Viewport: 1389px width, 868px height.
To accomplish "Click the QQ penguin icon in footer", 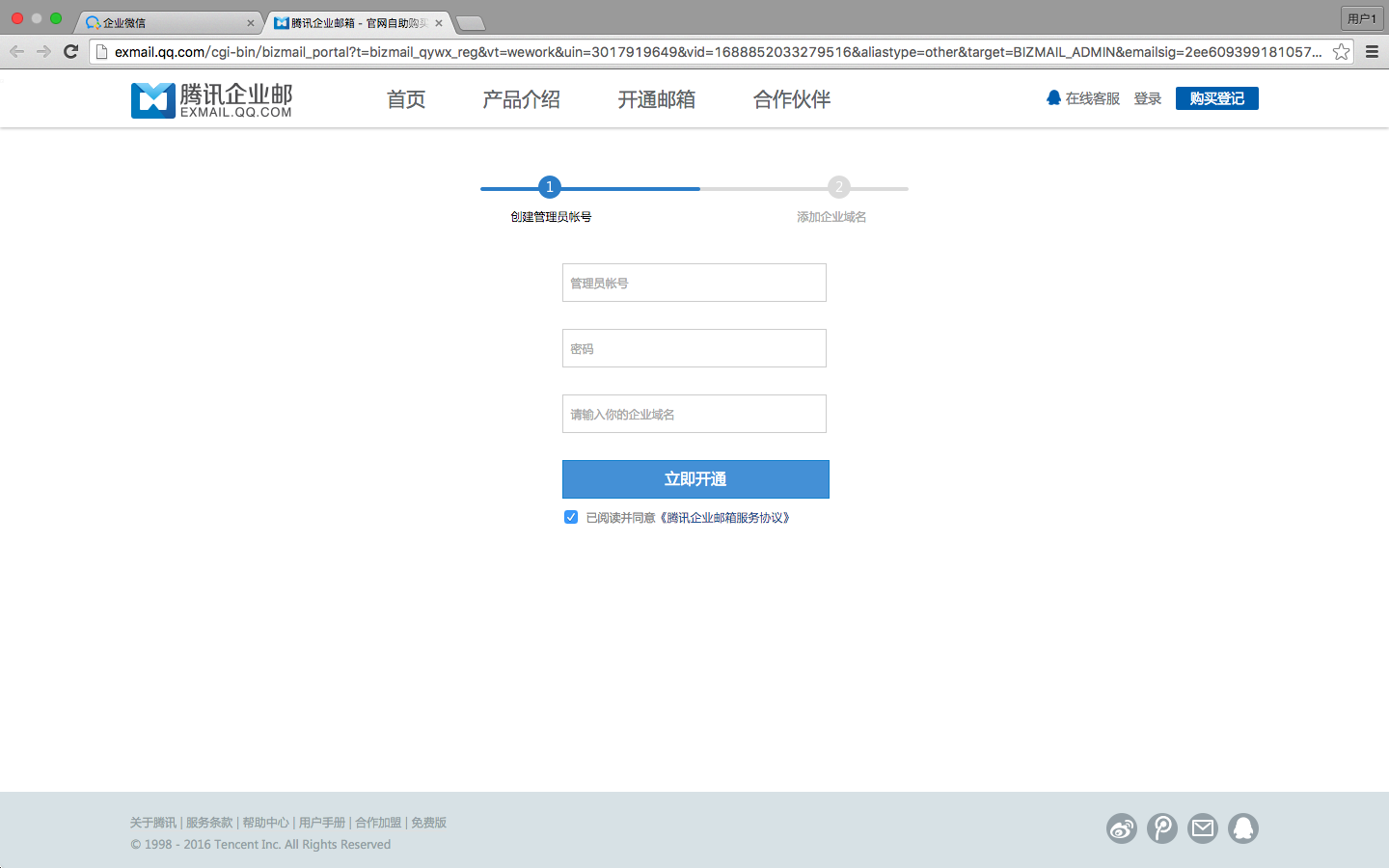I will pos(1242,828).
